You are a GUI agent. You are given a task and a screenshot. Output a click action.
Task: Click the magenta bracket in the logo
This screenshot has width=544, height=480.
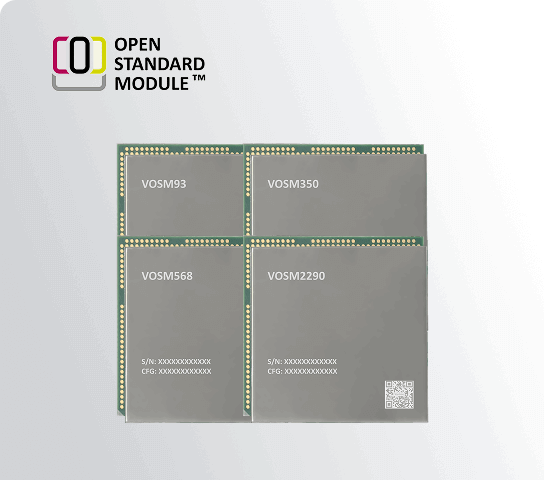(60, 55)
